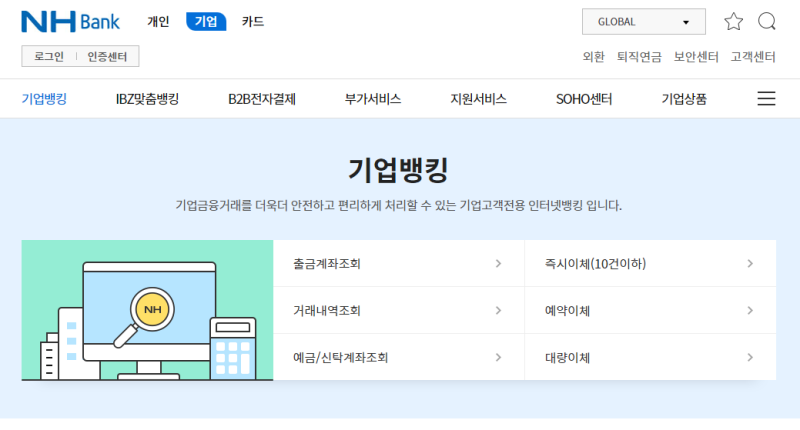
Task: Click the arrow beside 대량이체
Action: [x=750, y=357]
